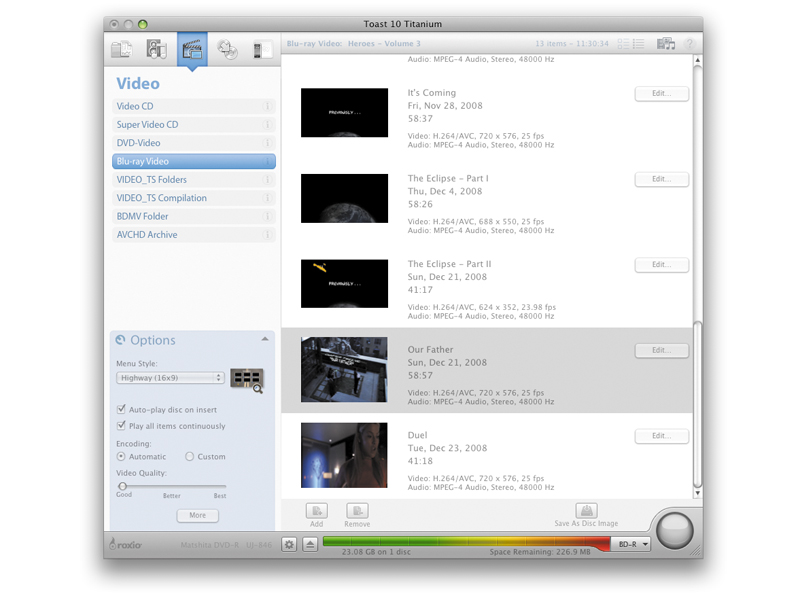This screenshot has width=800, height=600.
Task: Select the Video category clapperboard icon
Action: pyautogui.click(x=192, y=49)
